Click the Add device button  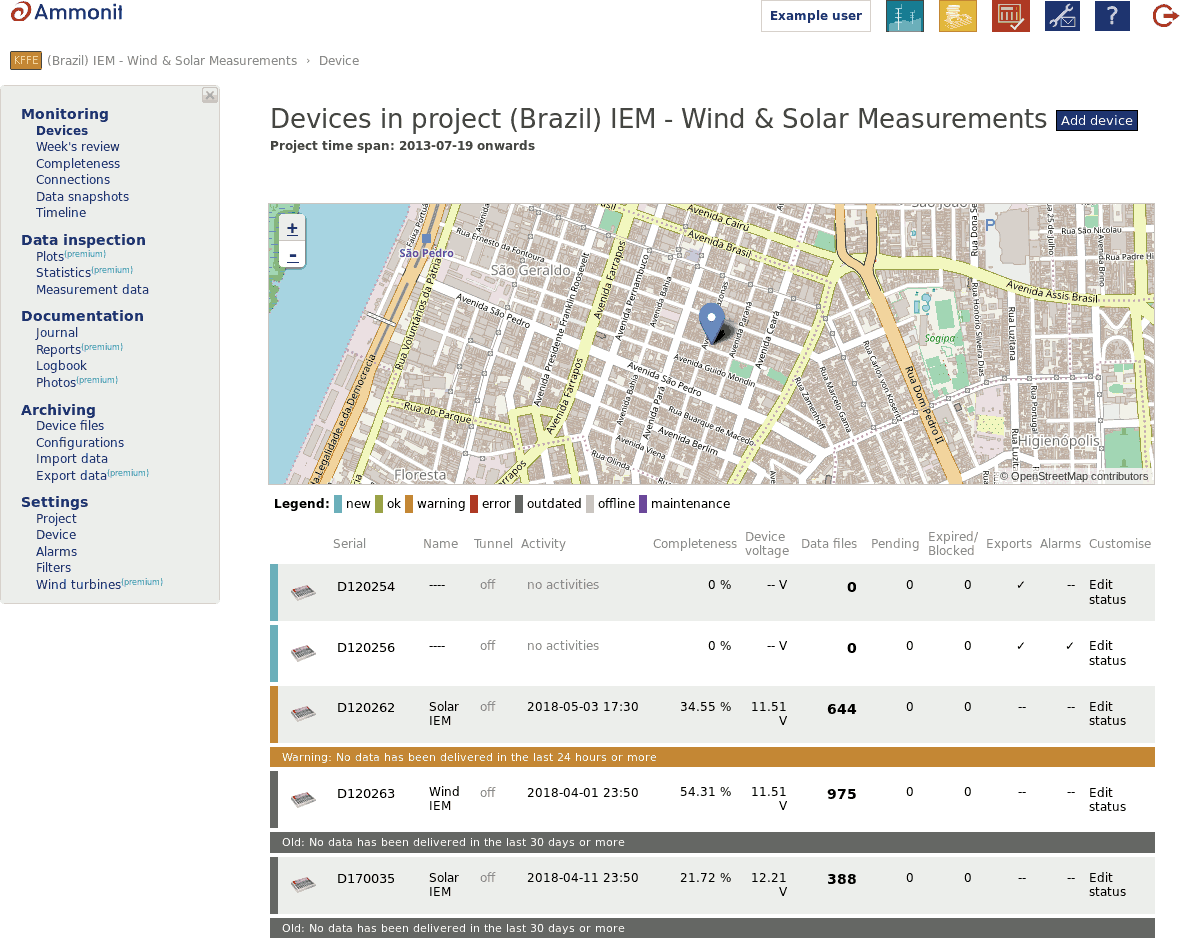coord(1096,120)
